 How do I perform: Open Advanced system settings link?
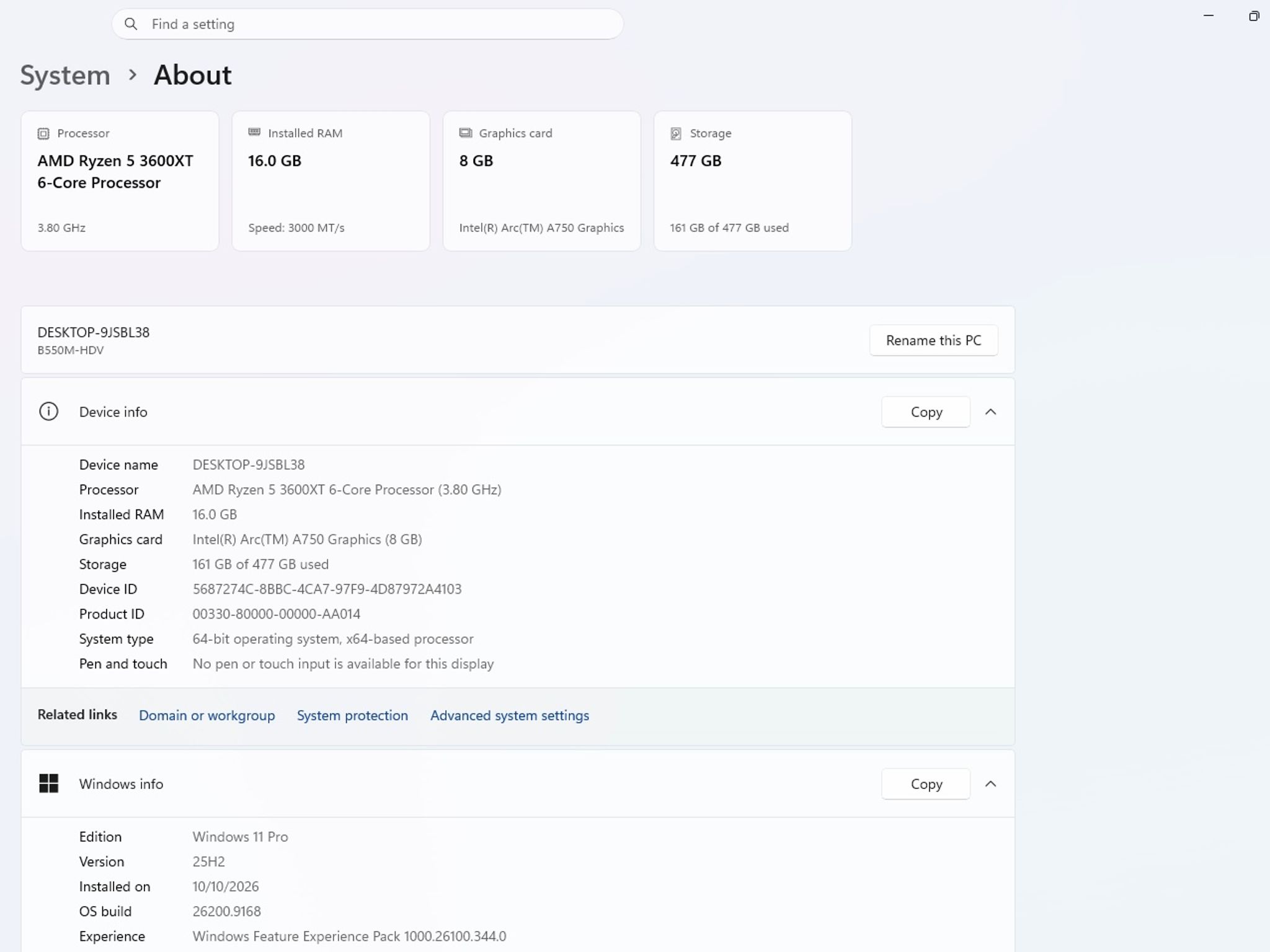click(510, 715)
